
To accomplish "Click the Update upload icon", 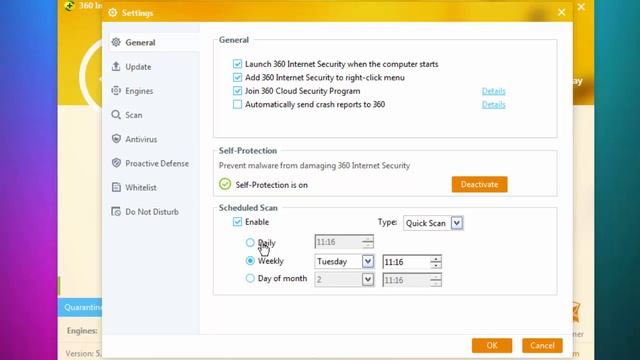I will coord(116,66).
